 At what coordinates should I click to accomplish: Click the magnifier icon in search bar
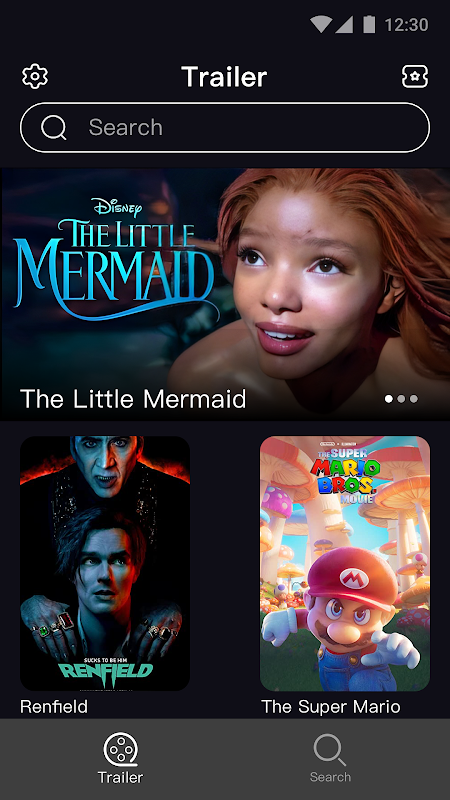pos(54,128)
